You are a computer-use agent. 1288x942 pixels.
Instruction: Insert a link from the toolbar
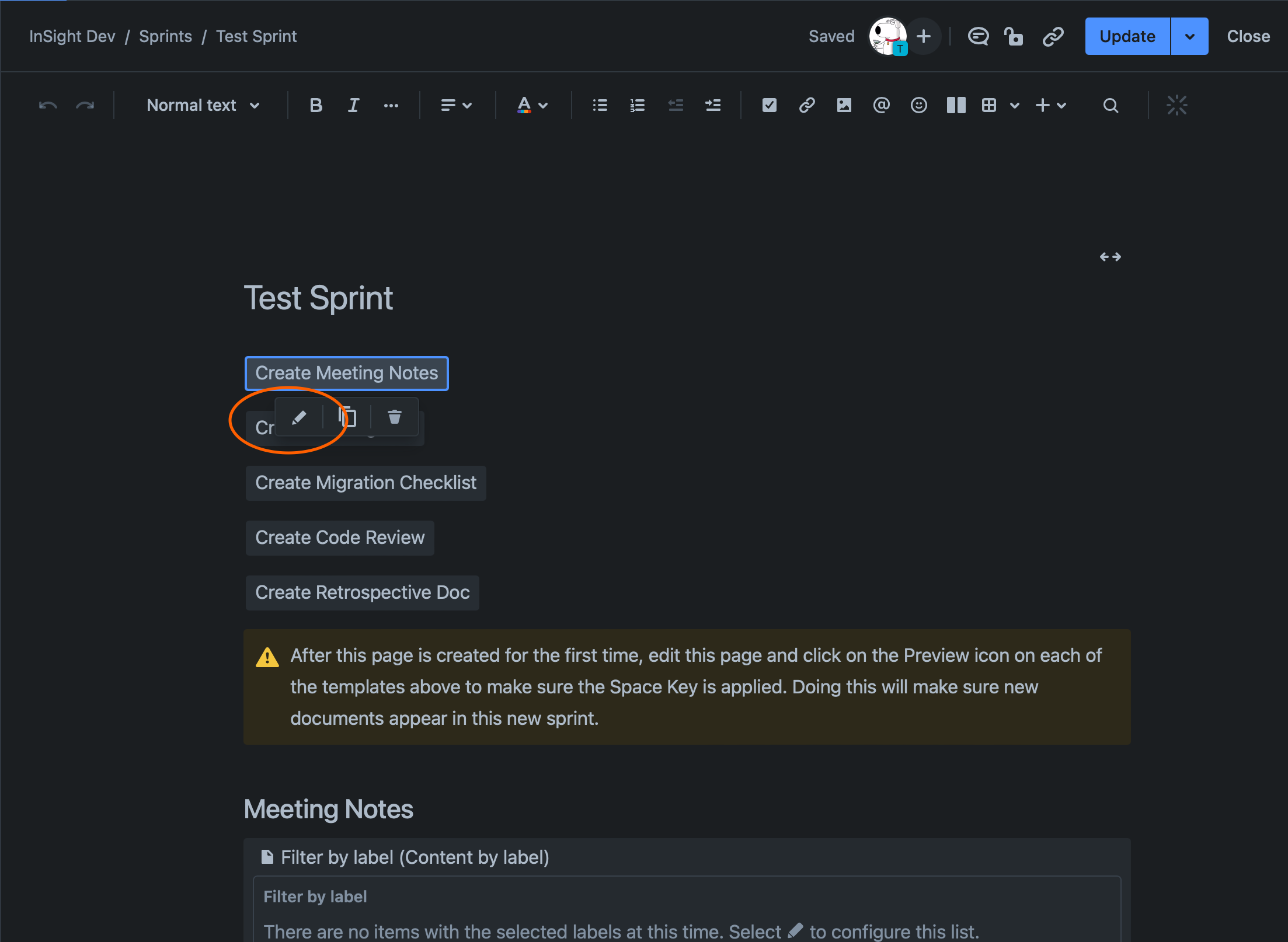807,106
